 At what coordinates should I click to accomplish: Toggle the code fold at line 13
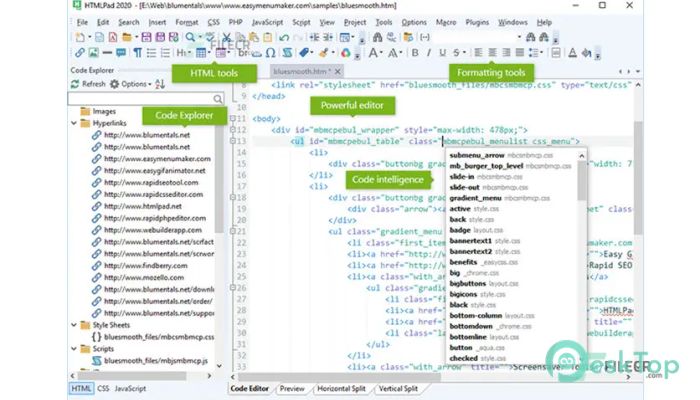pyautogui.click(x=233, y=141)
